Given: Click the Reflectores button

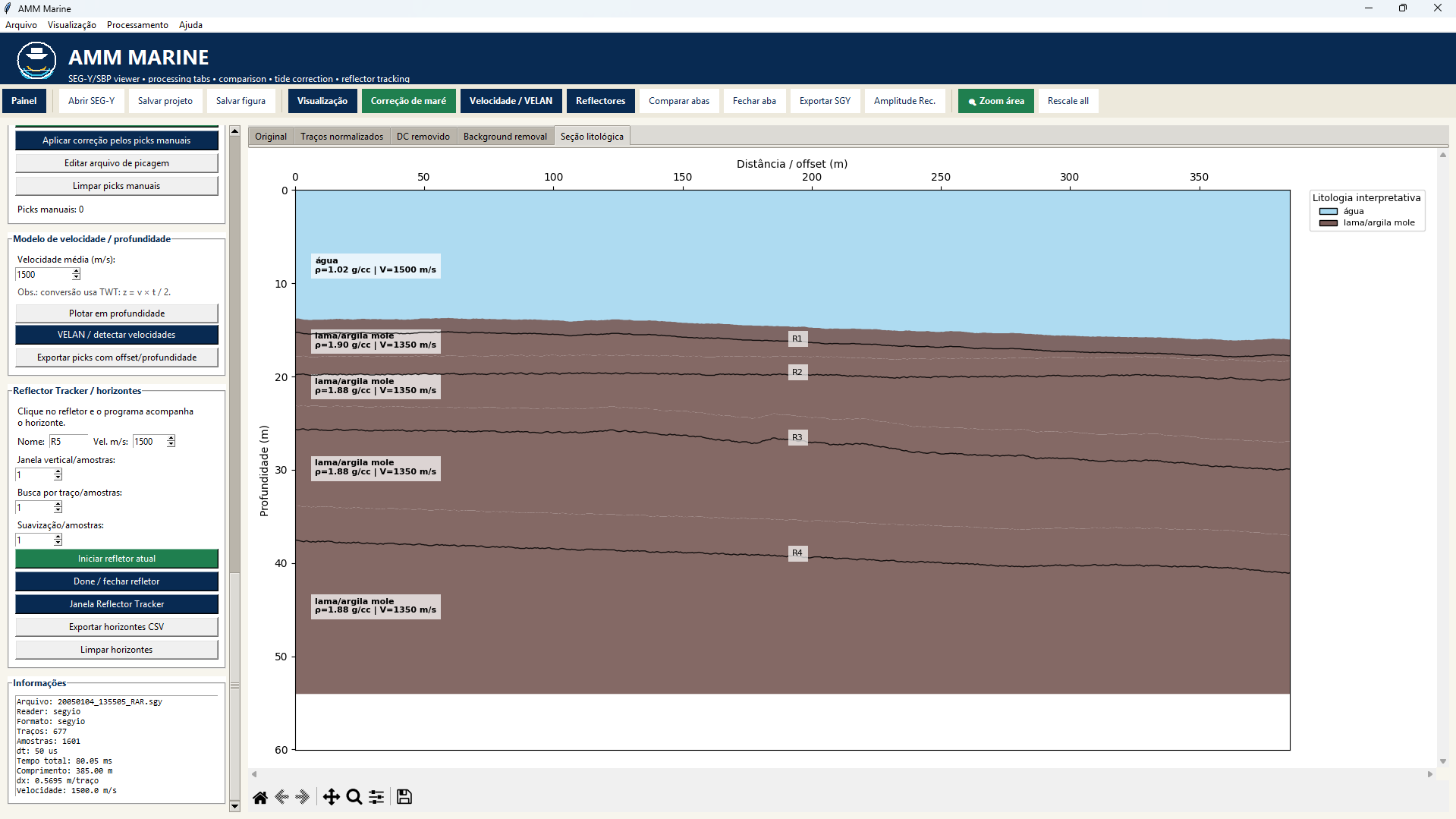Looking at the screenshot, I should point(600,101).
